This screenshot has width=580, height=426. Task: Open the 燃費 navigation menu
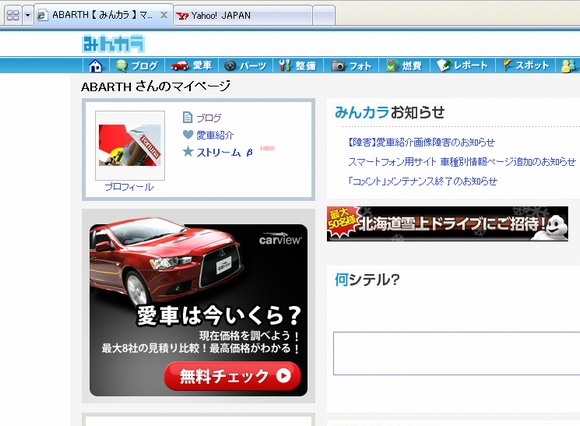[404, 66]
